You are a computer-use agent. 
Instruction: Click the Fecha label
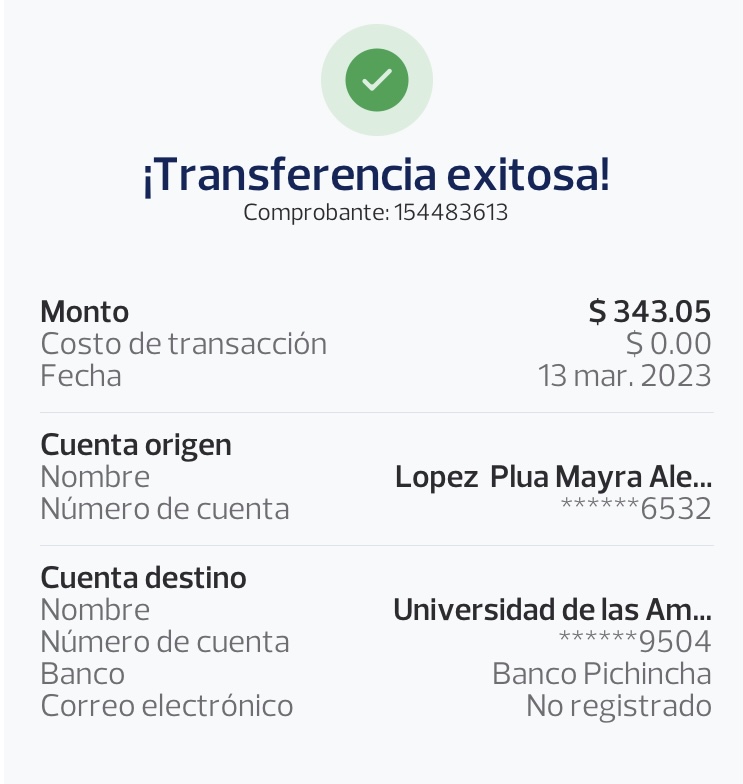80,375
